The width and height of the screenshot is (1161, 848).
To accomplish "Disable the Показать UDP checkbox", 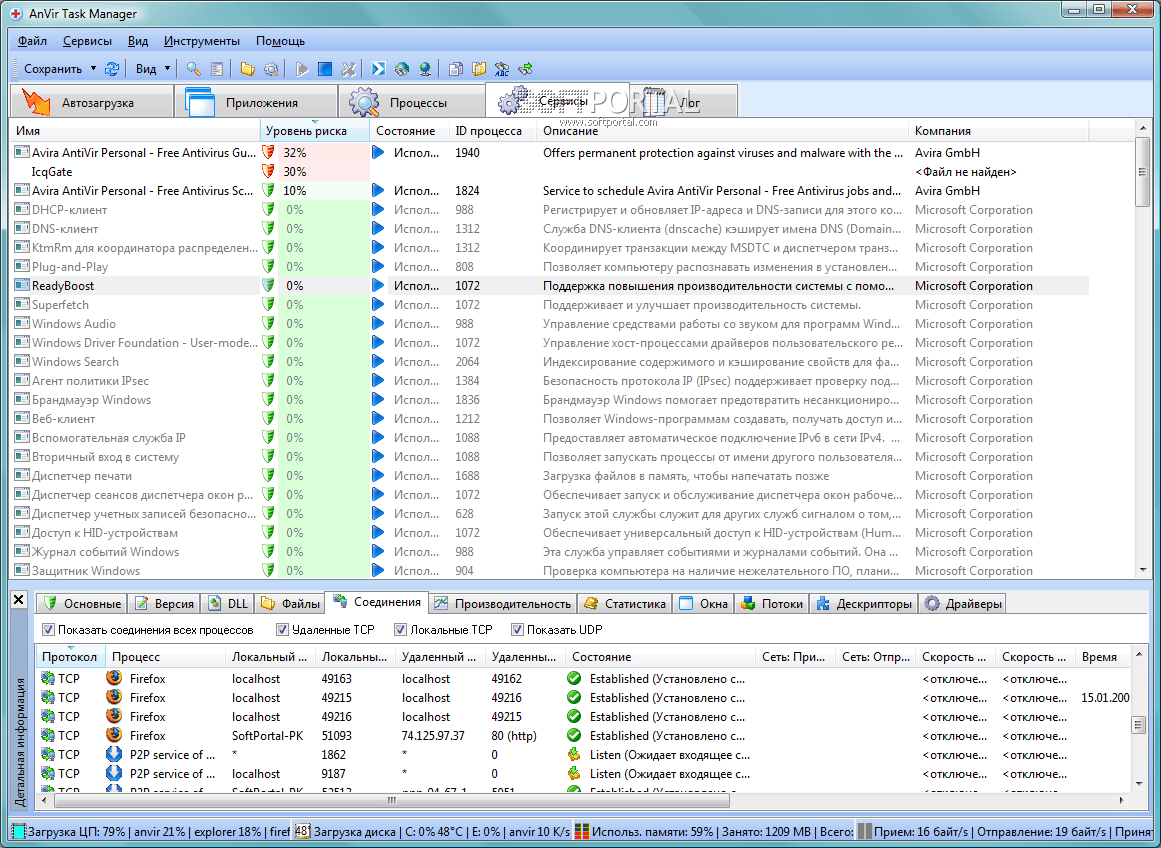I will tap(517, 630).
